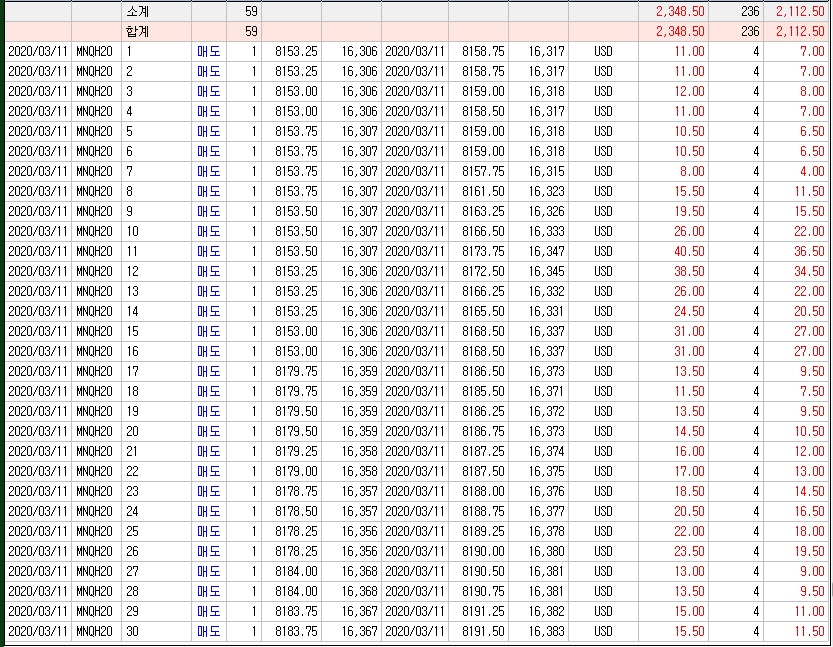Click the closing date in row 10
Image resolution: width=833 pixels, height=647 pixels.
pos(414,232)
